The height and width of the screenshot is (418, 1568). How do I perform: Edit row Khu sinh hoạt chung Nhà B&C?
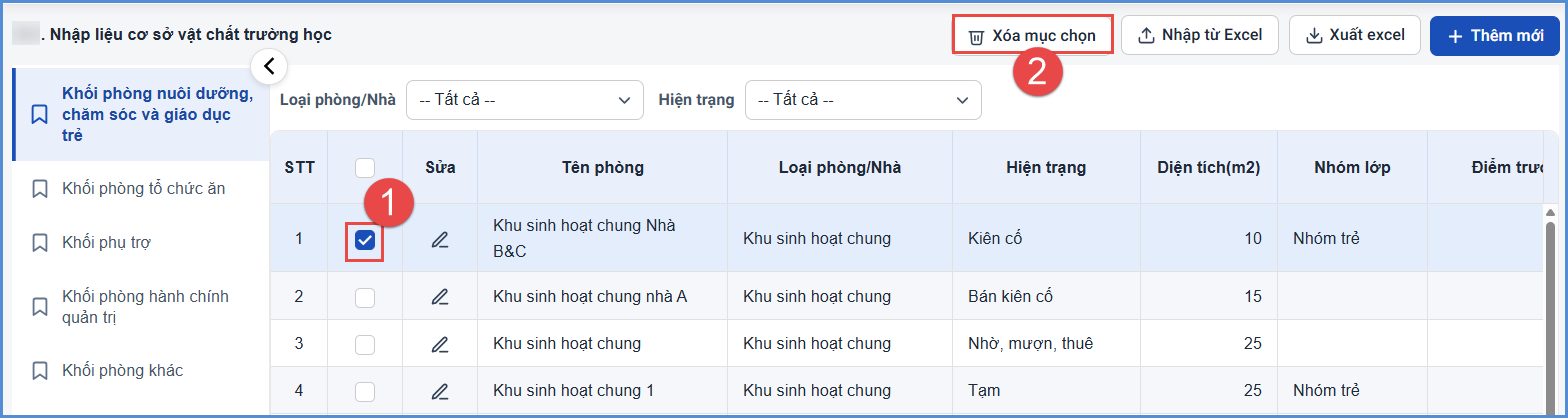coord(440,239)
